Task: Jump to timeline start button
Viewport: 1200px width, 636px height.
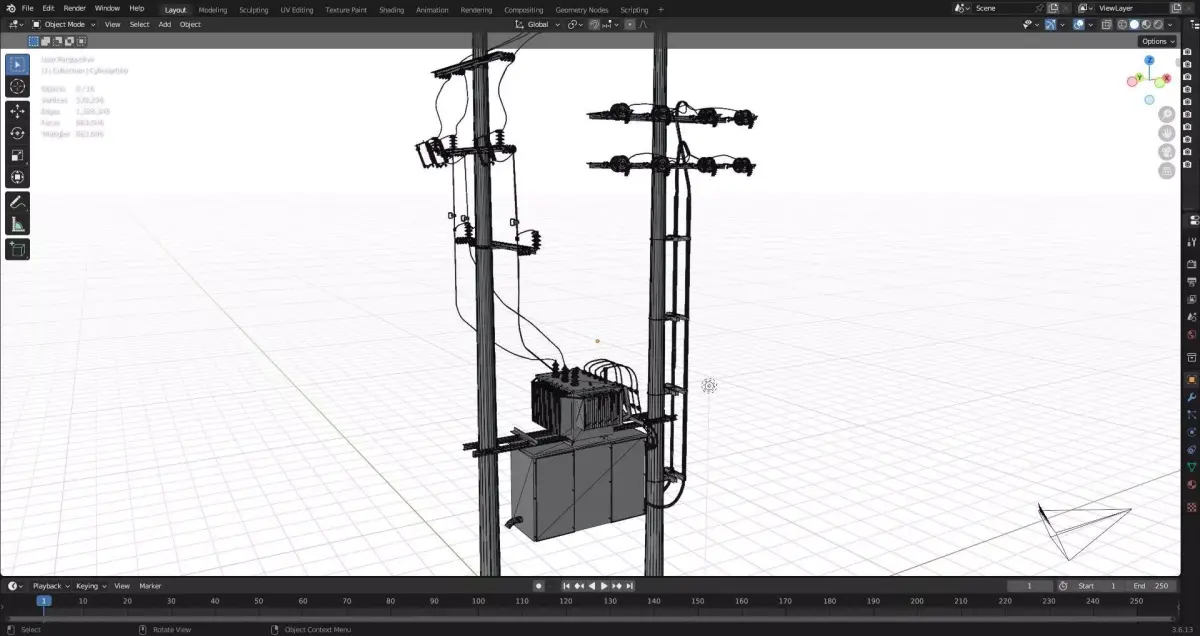Action: click(x=566, y=586)
